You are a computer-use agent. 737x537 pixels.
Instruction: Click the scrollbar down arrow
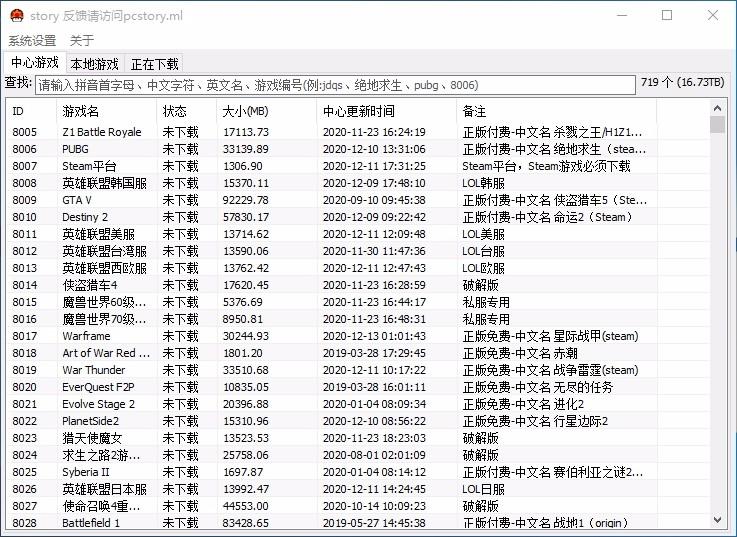tap(717, 520)
